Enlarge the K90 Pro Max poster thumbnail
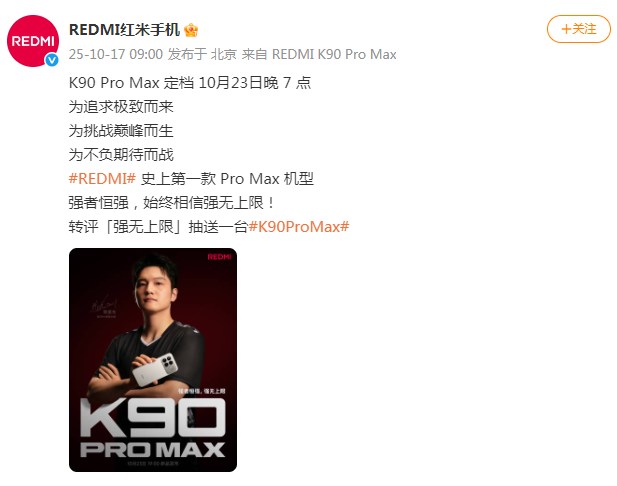617x486 pixels. pos(153,360)
